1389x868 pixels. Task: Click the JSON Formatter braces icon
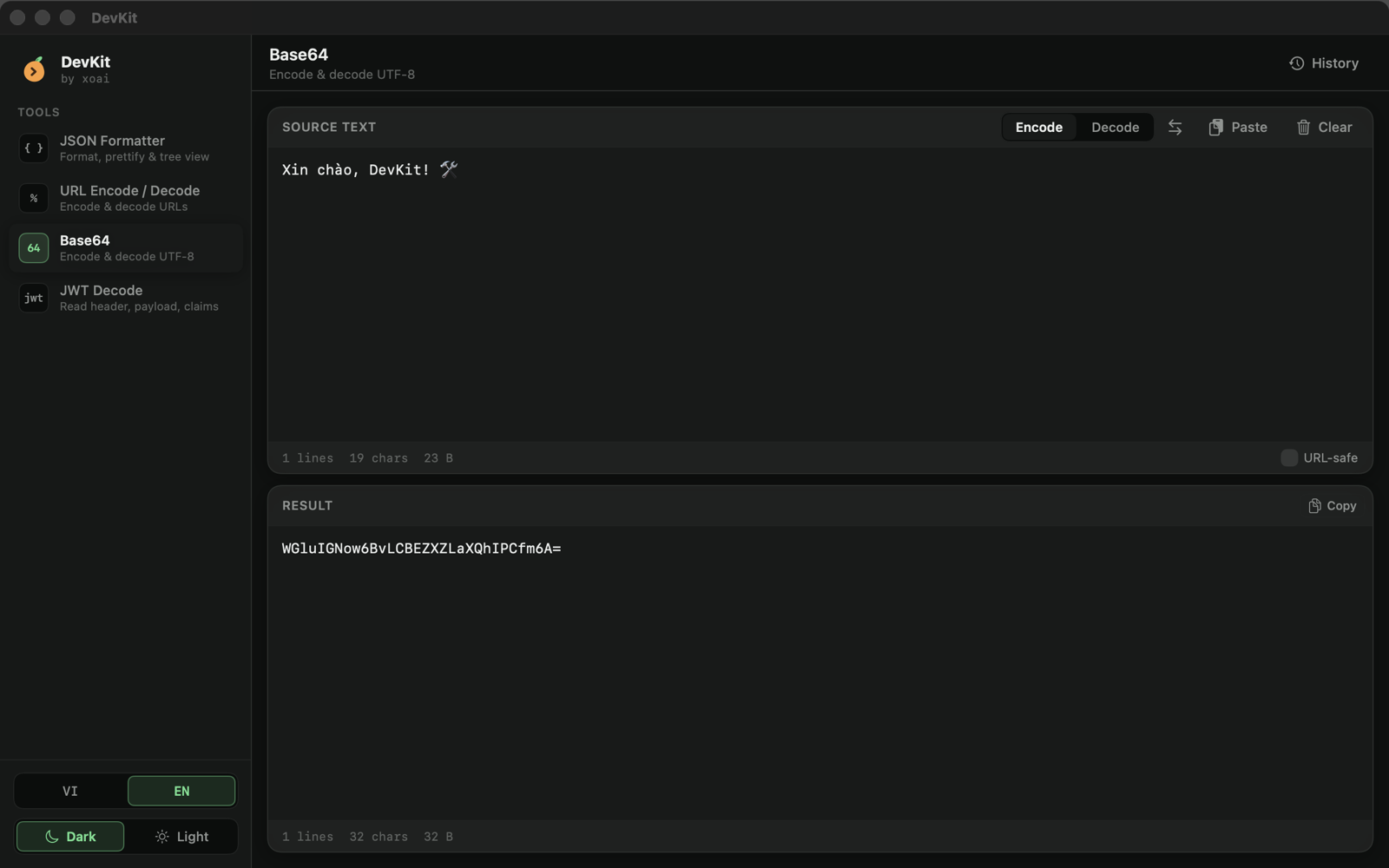click(x=34, y=148)
